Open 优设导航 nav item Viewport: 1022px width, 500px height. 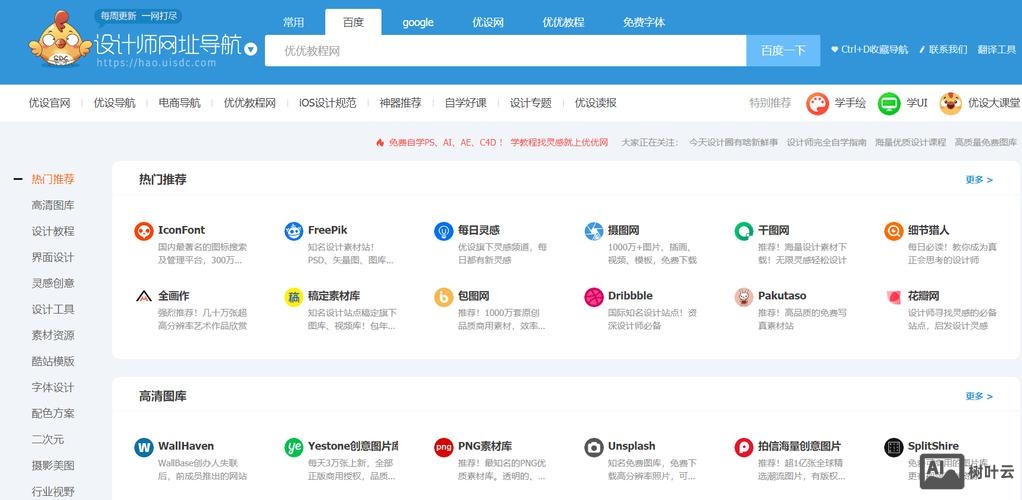coord(114,103)
